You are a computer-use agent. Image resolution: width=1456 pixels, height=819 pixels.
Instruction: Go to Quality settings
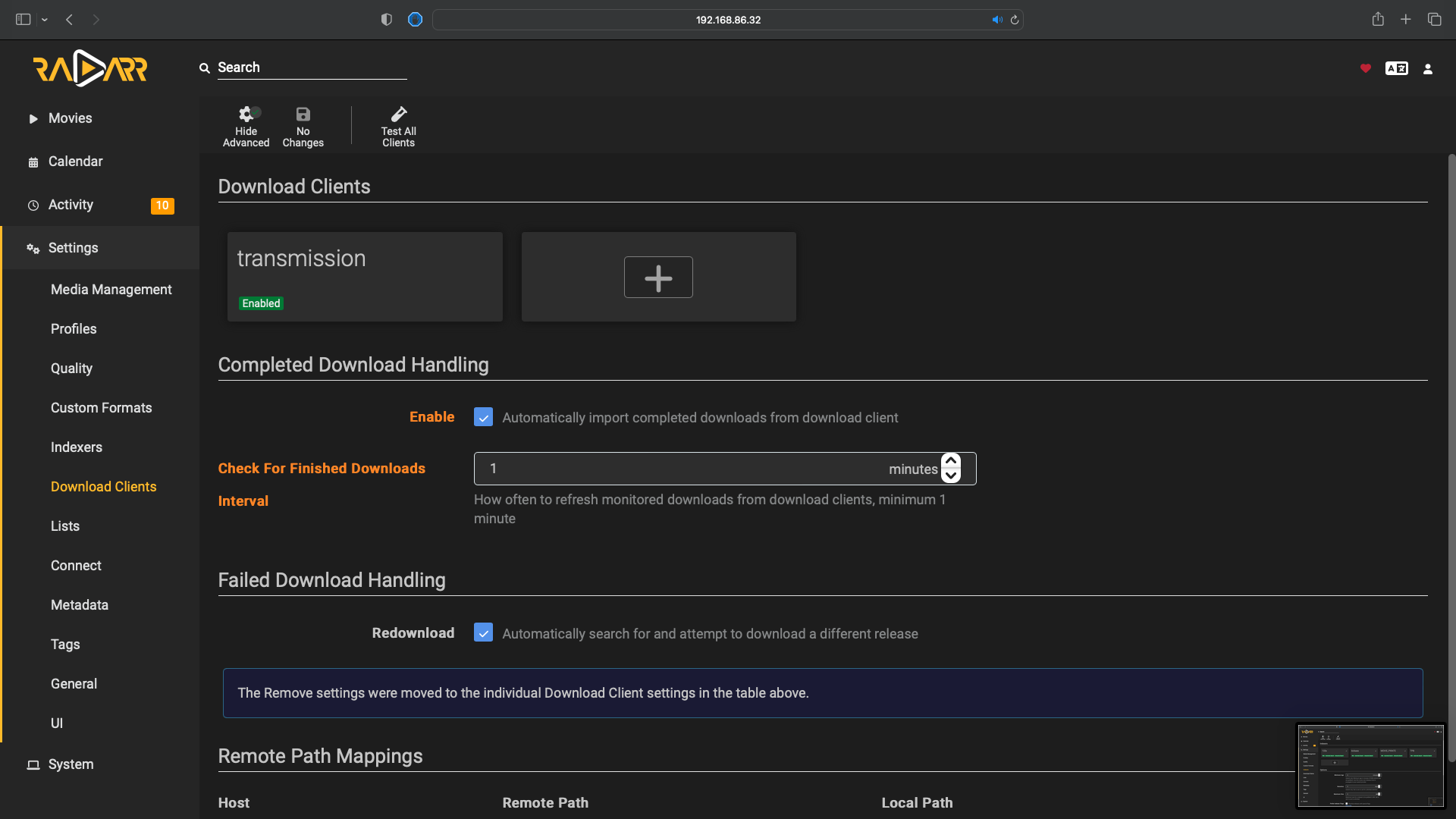[71, 369]
